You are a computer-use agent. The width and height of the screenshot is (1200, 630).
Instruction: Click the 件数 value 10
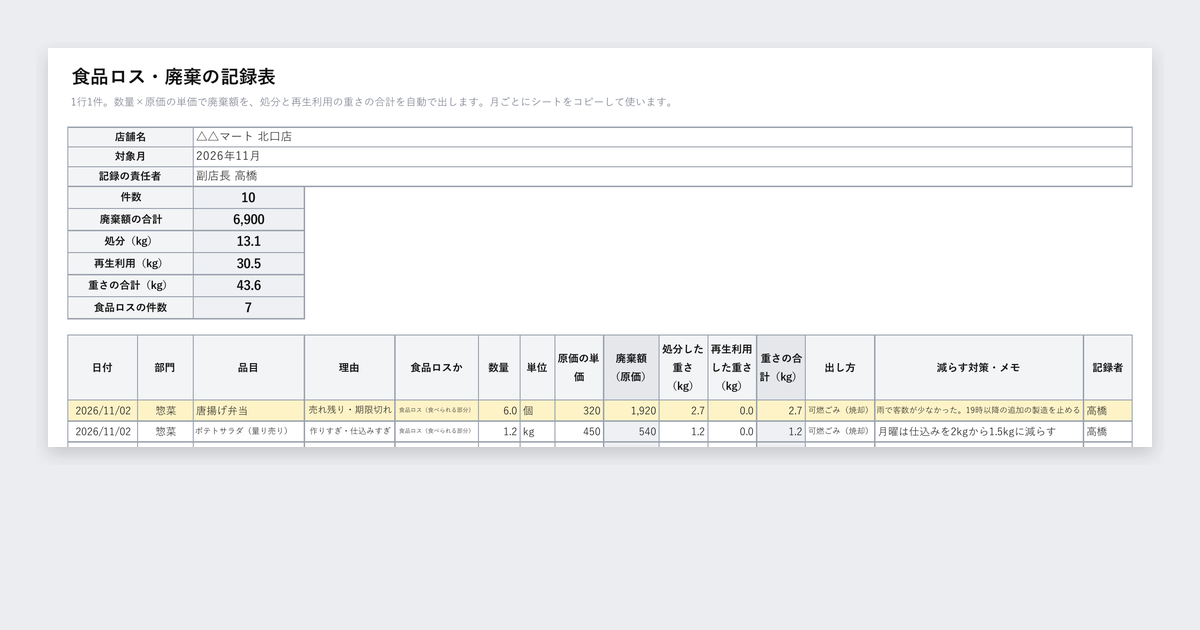click(x=248, y=198)
